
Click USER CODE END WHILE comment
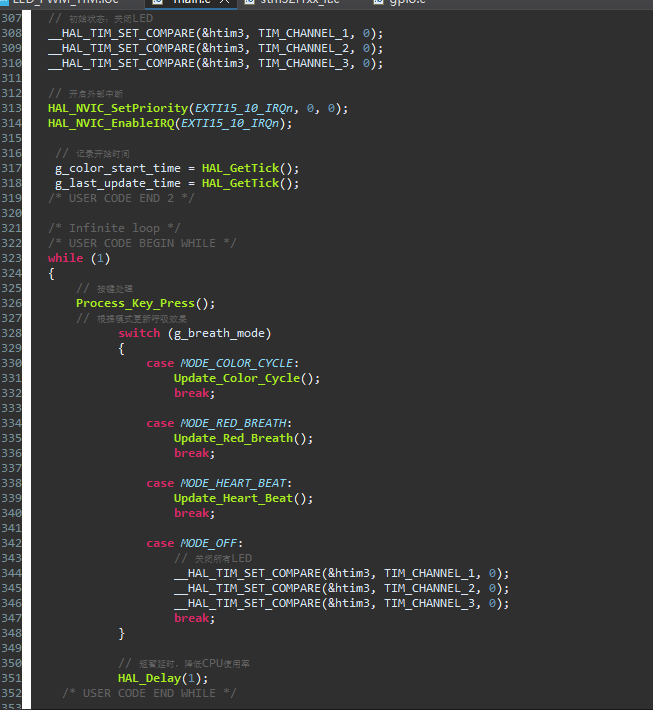pyautogui.click(x=149, y=693)
